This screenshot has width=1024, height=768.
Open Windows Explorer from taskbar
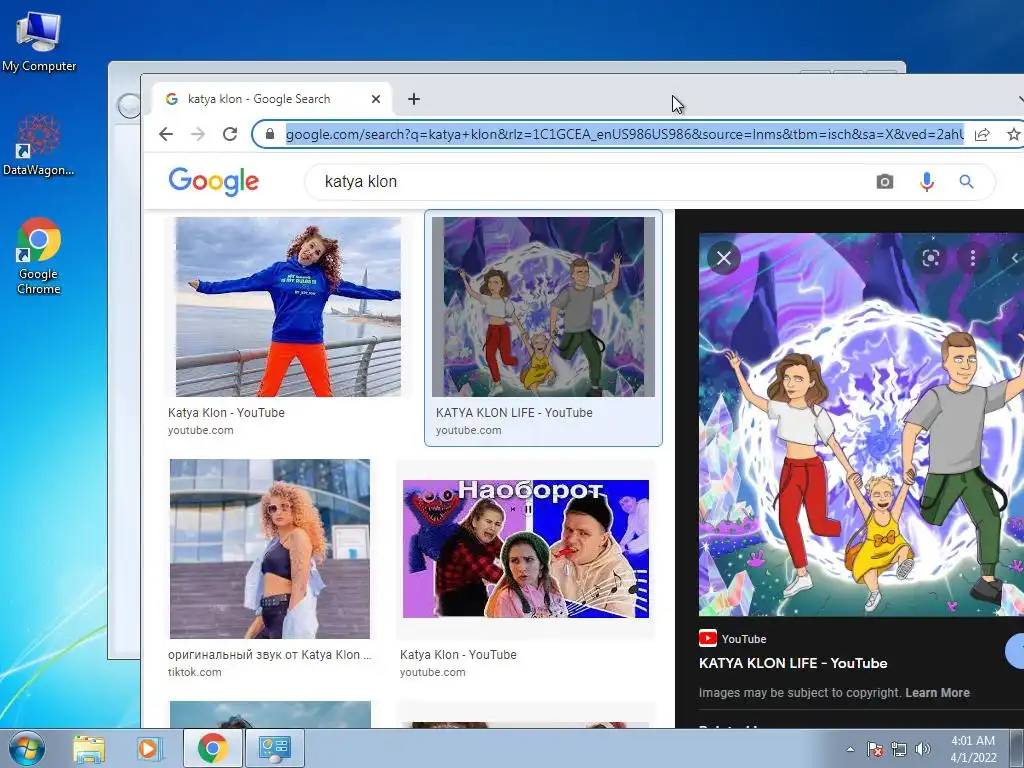coord(88,748)
